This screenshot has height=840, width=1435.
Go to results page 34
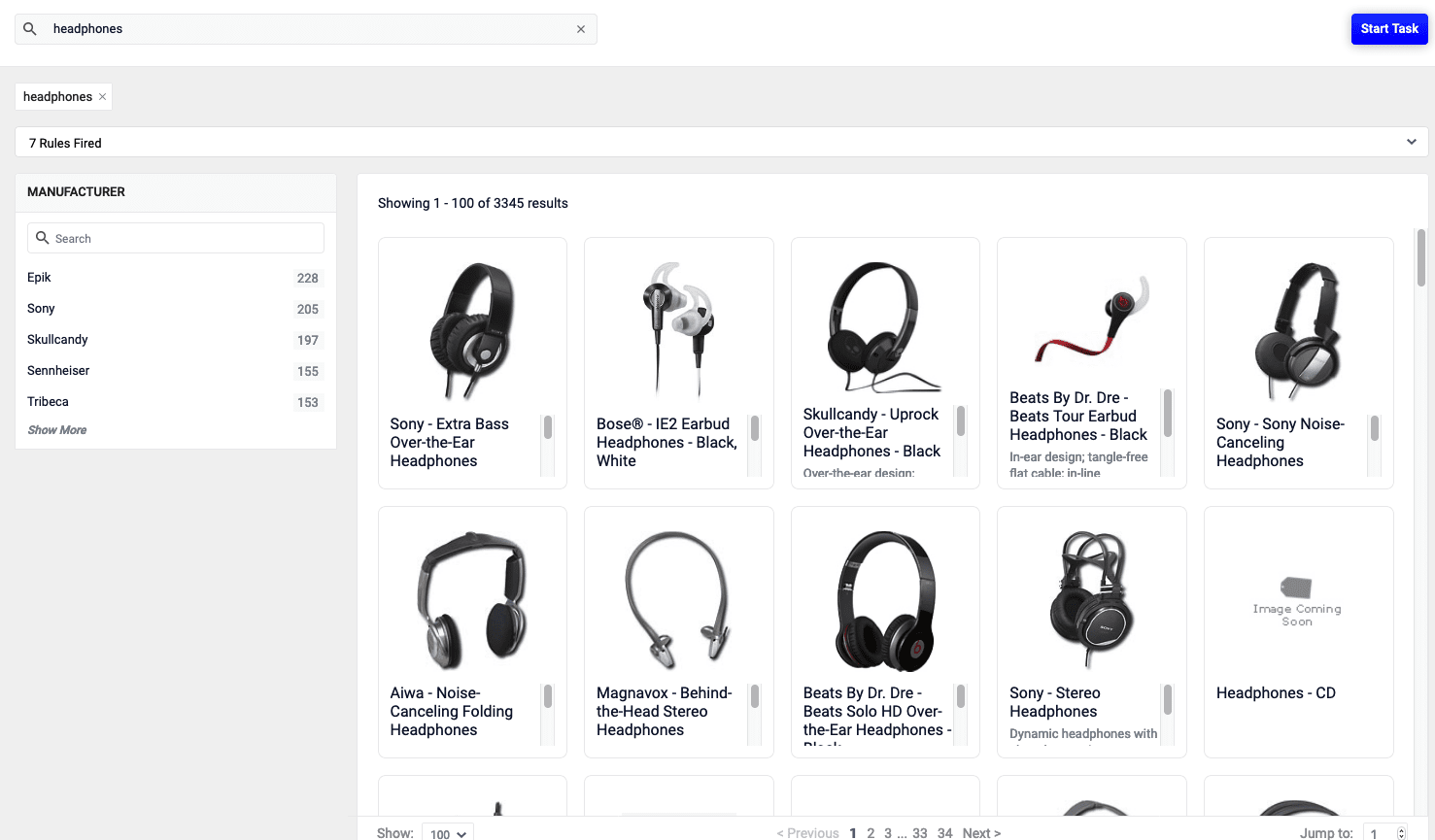pos(944,833)
